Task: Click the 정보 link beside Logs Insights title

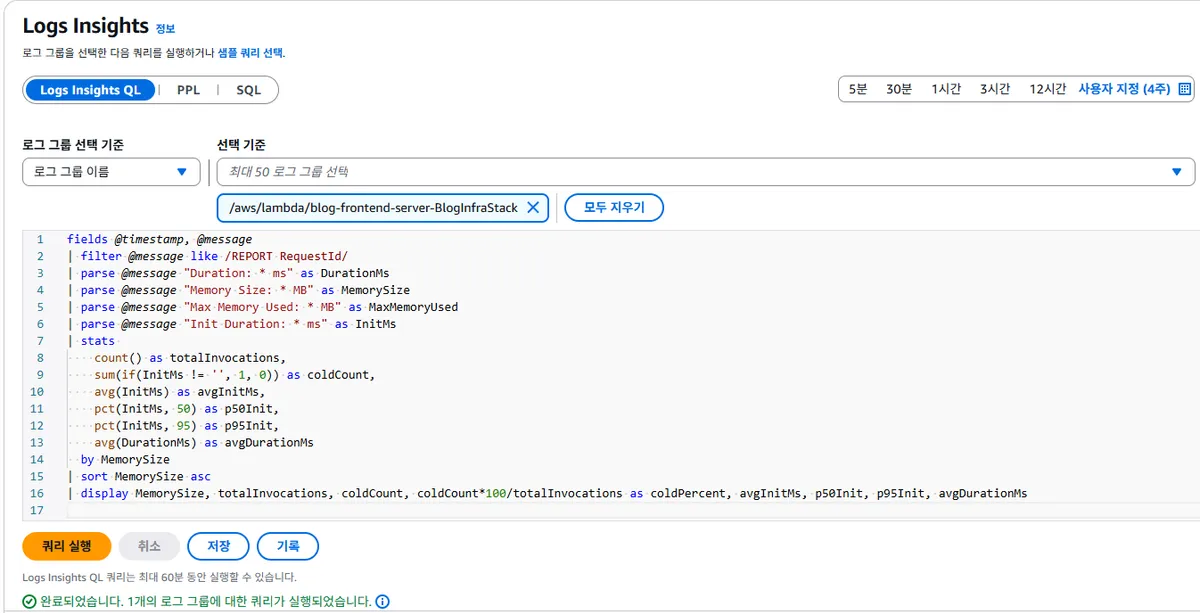Action: [165, 29]
